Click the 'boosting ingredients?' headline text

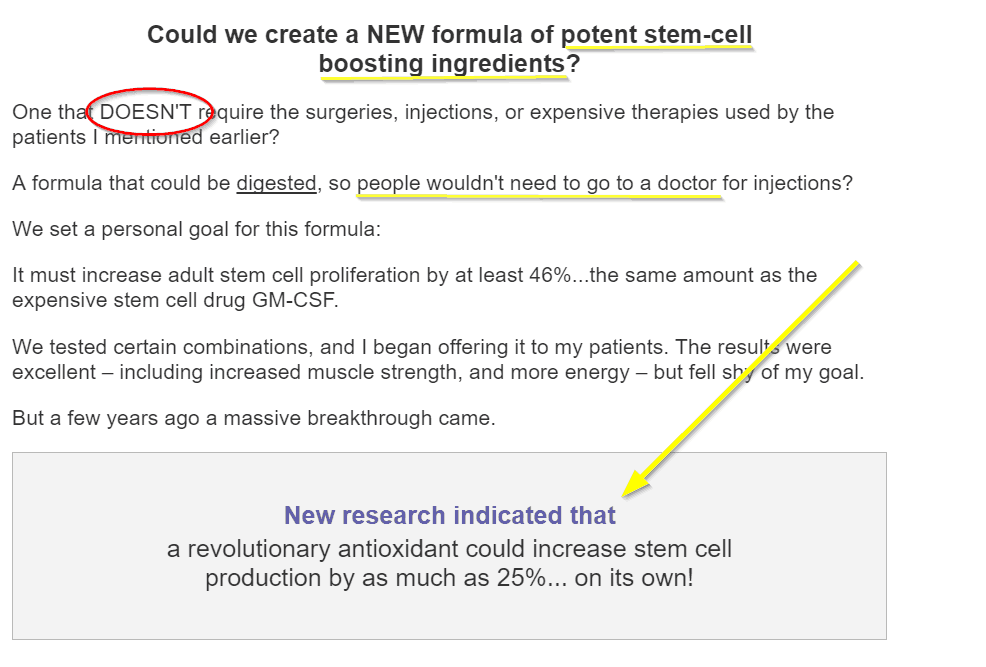coord(450,63)
